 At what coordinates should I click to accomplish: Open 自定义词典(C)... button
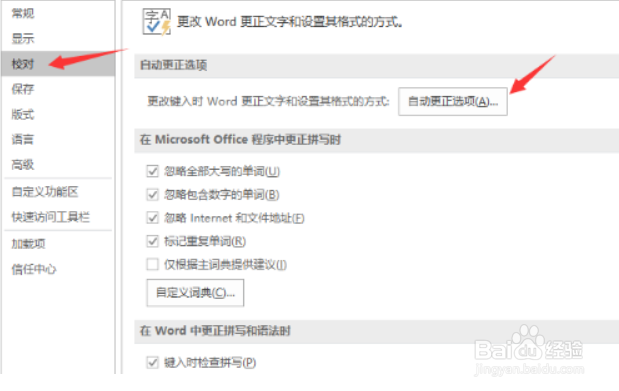195,293
